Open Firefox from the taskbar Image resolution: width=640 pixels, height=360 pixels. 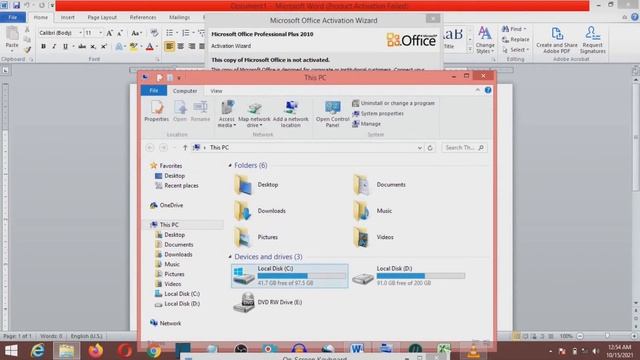[x=96, y=351]
